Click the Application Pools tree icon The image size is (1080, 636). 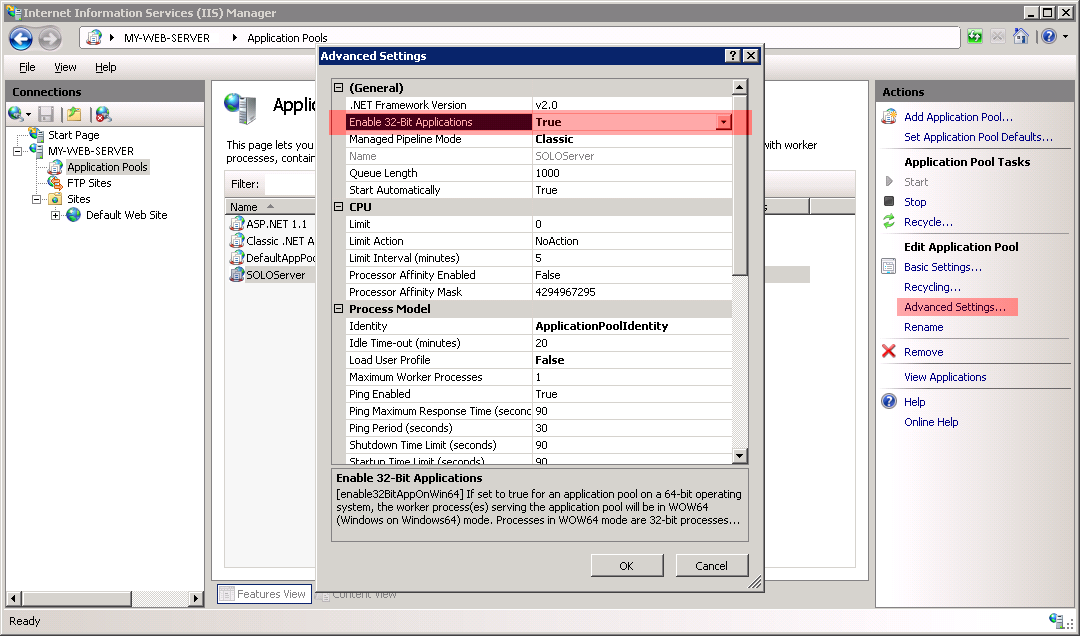click(x=55, y=167)
